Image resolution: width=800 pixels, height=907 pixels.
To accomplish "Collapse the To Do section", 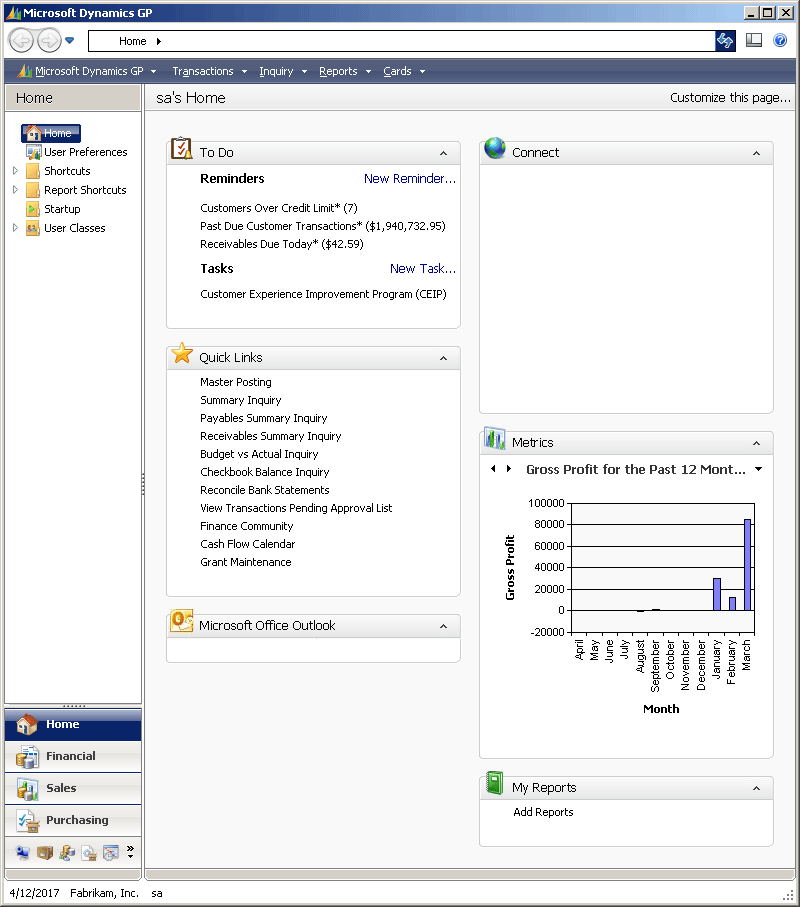I will 444,153.
